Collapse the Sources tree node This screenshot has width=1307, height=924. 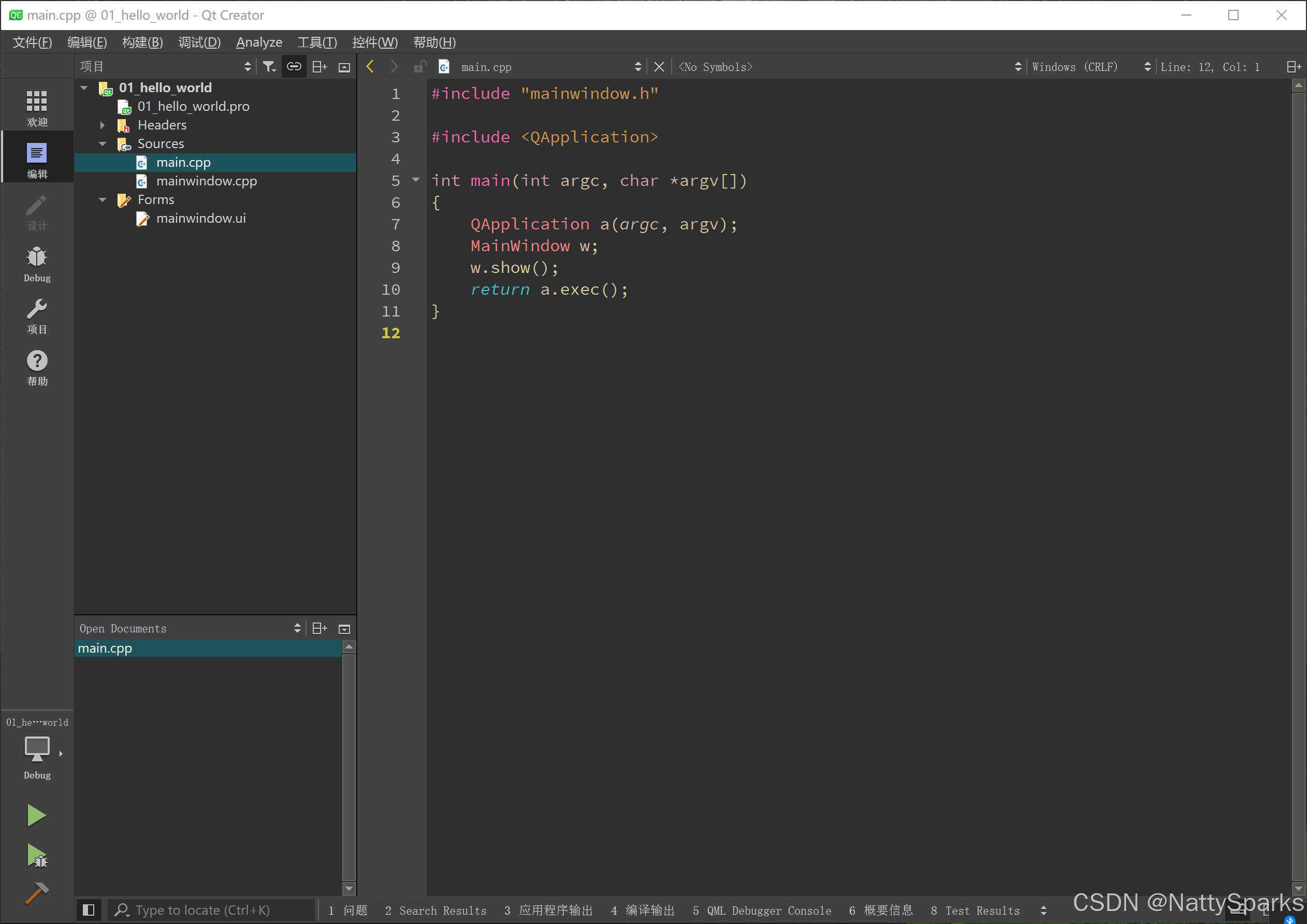(x=103, y=143)
